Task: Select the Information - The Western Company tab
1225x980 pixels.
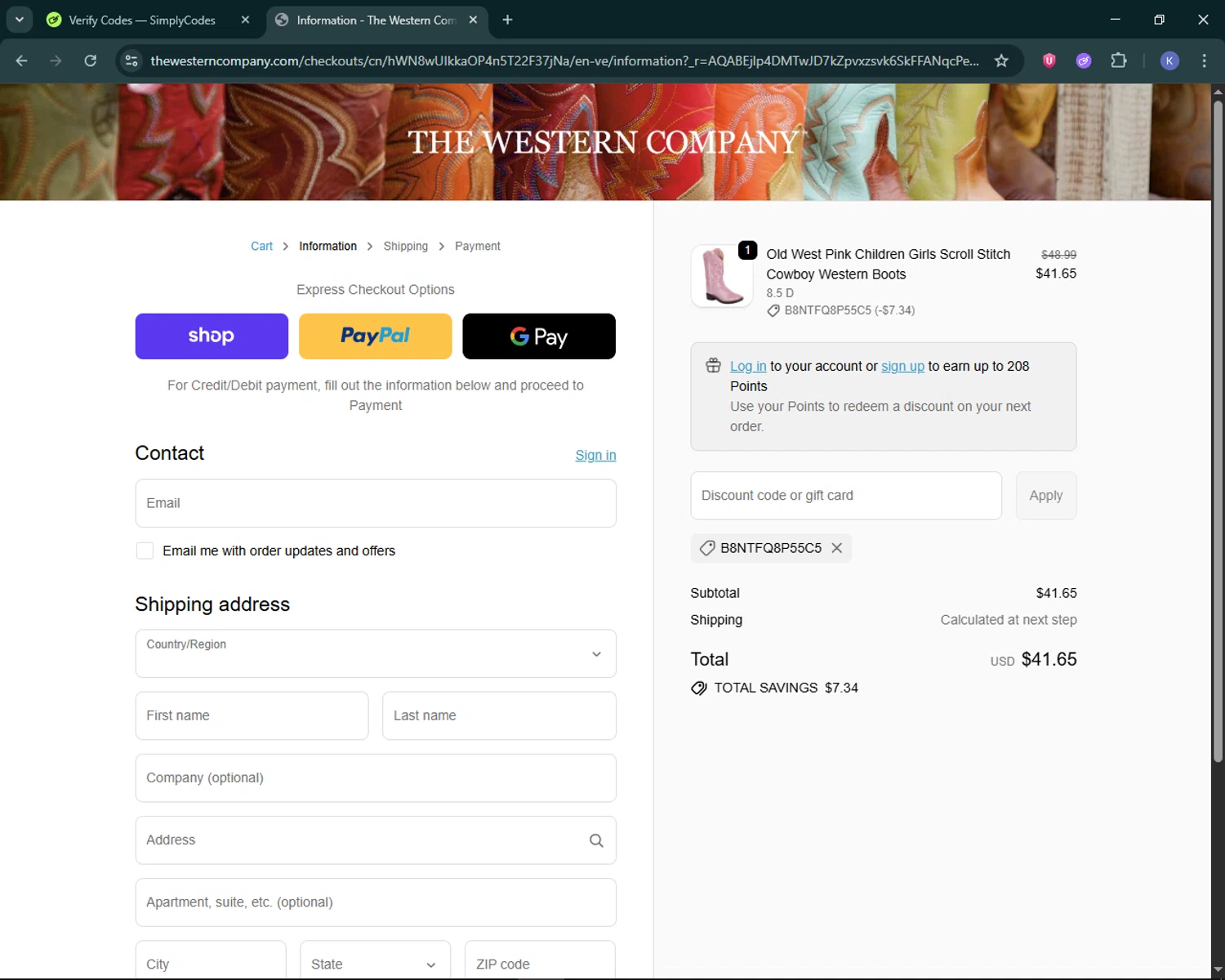Action: point(376,20)
